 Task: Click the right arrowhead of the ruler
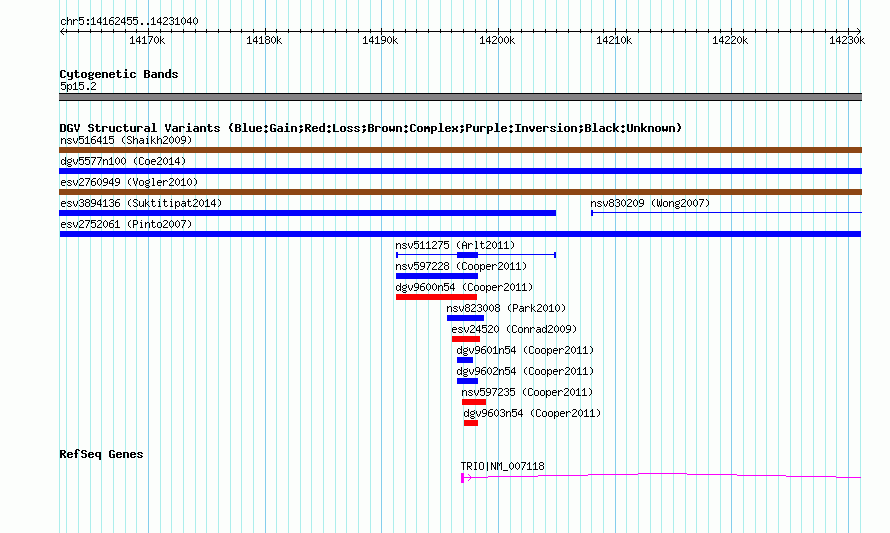pyautogui.click(x=859, y=31)
